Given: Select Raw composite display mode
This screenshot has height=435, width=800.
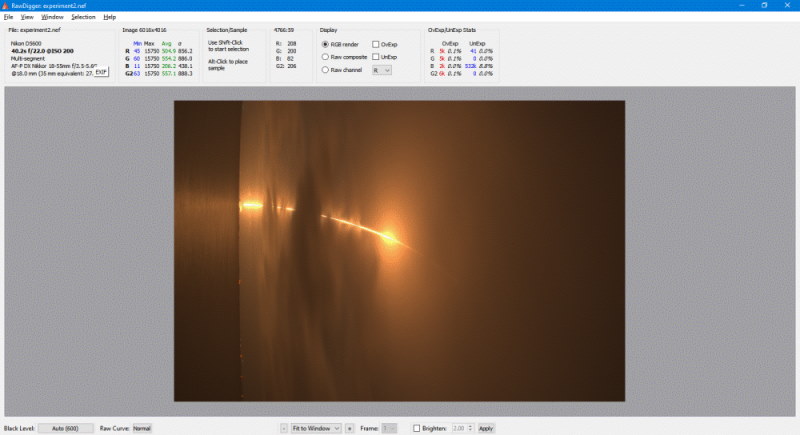Looking at the screenshot, I should [325, 57].
